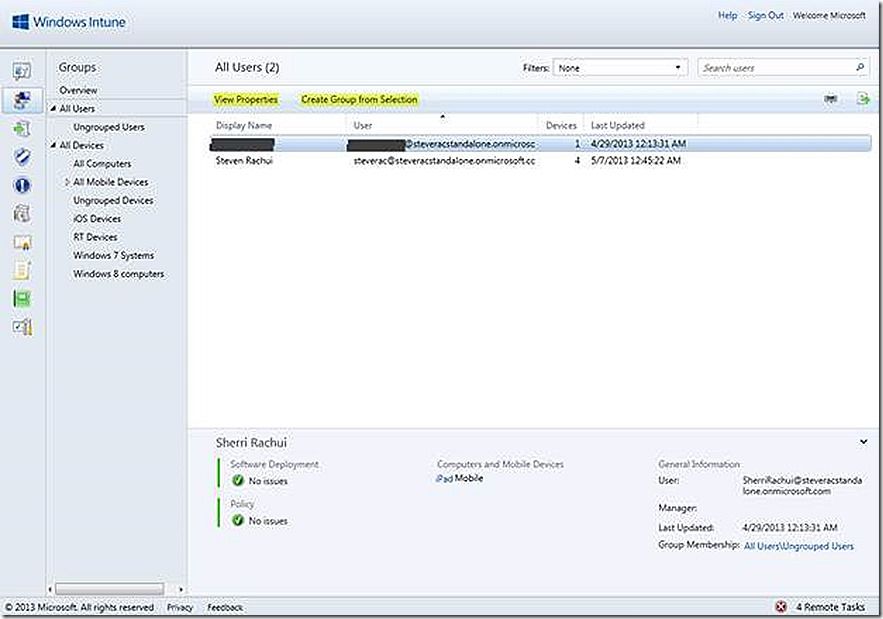This screenshot has height=619, width=883.
Task: Sort by the Last Updated column header
Action: tap(618, 125)
